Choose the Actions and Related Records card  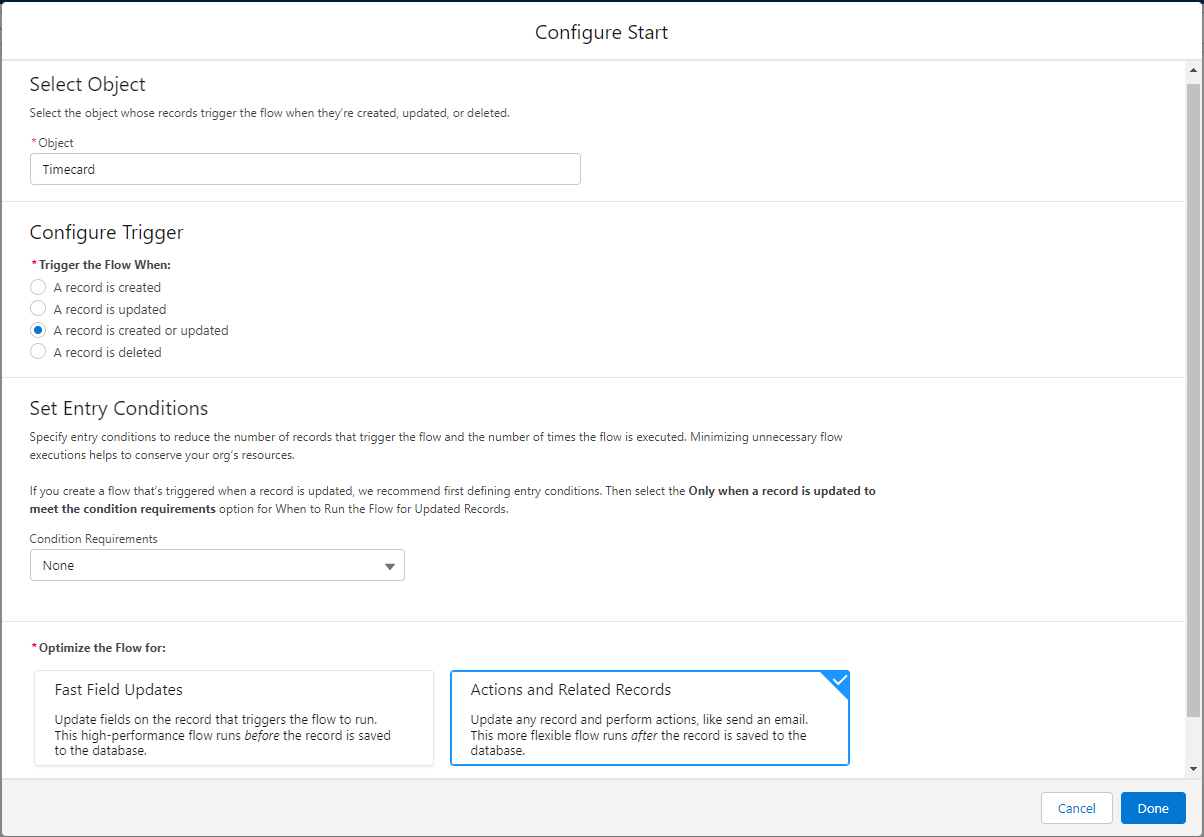(649, 718)
